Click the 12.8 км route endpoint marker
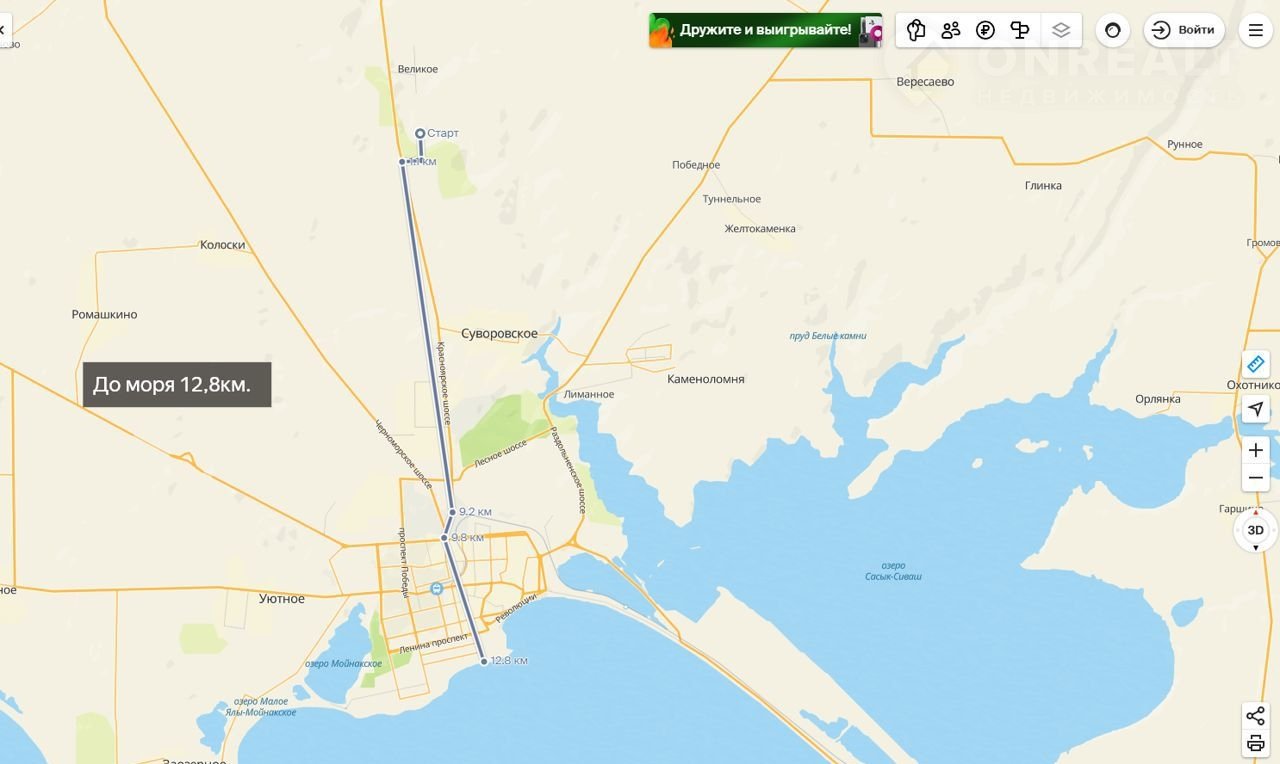1280x764 pixels. click(x=484, y=661)
